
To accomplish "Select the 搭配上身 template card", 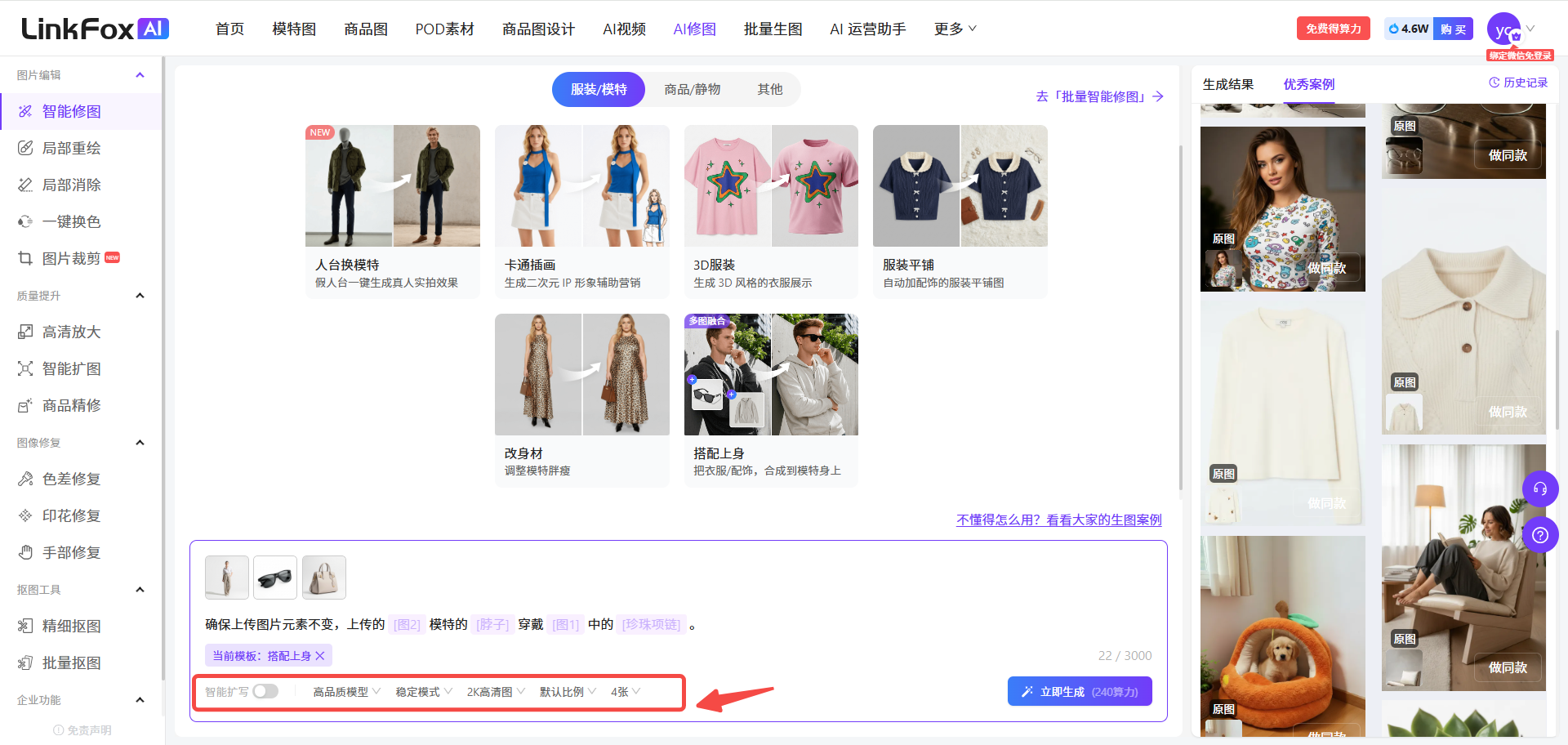I will pos(771,400).
